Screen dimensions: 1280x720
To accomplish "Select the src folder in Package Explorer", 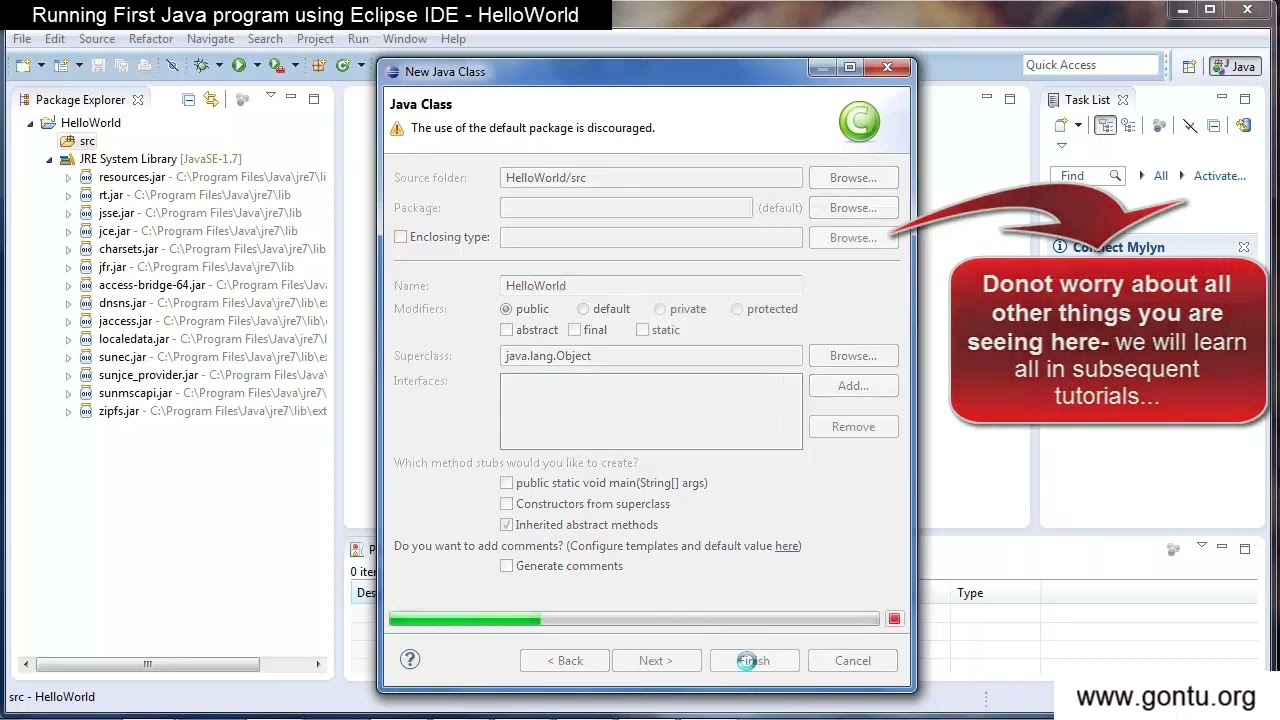I will (x=79, y=141).
